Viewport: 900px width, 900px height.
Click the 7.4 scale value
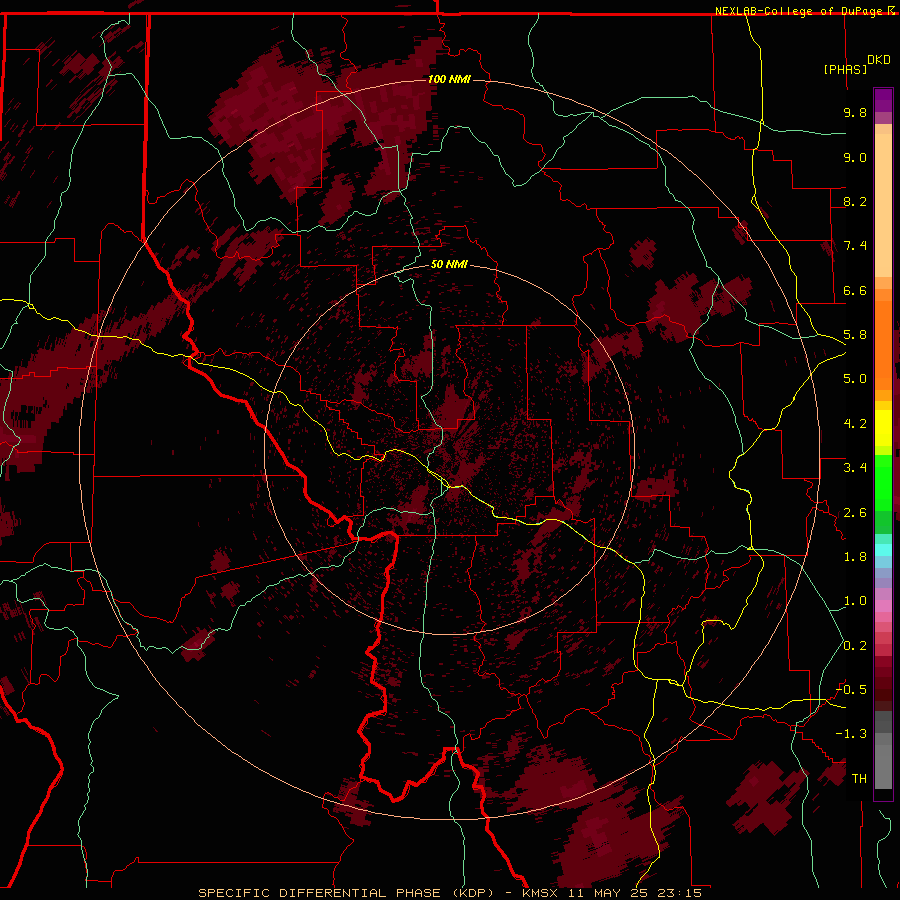pyautogui.click(x=855, y=246)
